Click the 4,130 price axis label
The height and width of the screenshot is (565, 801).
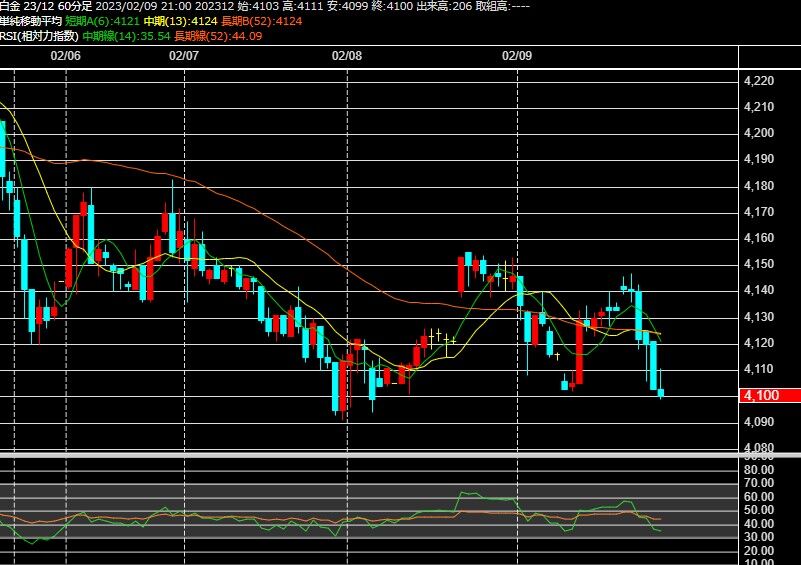point(759,317)
